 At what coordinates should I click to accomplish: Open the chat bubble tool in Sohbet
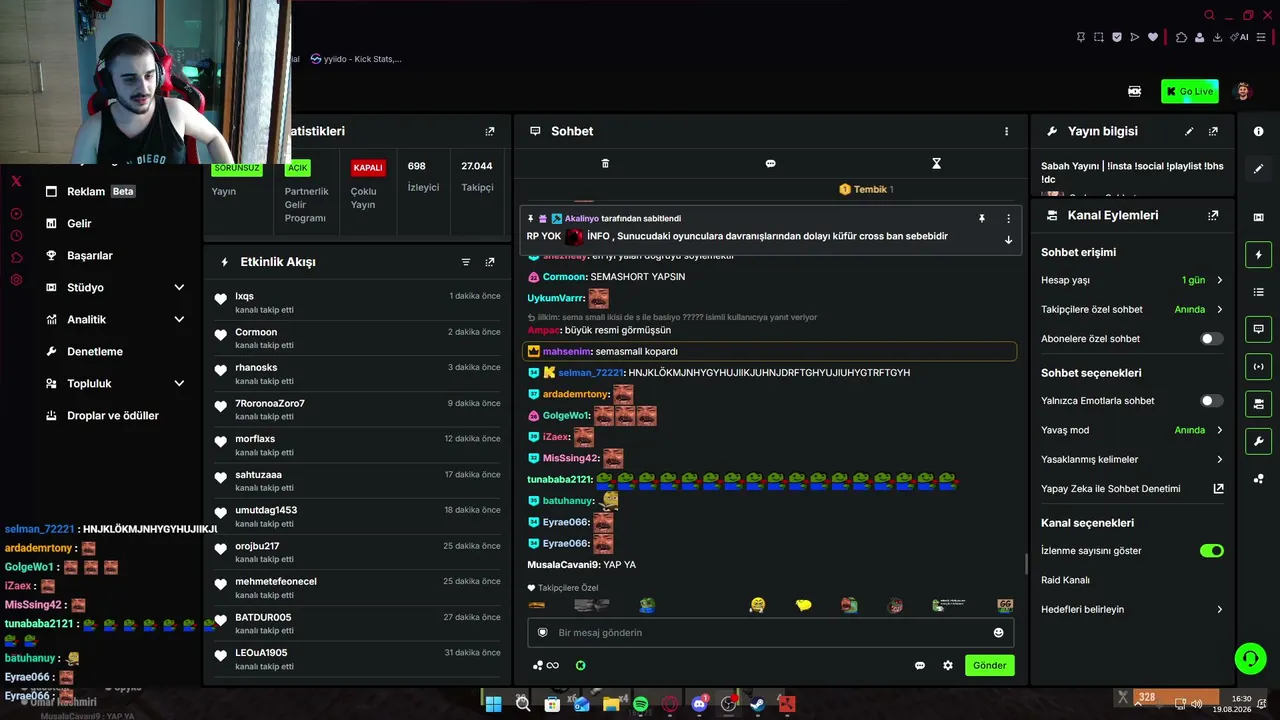point(770,163)
